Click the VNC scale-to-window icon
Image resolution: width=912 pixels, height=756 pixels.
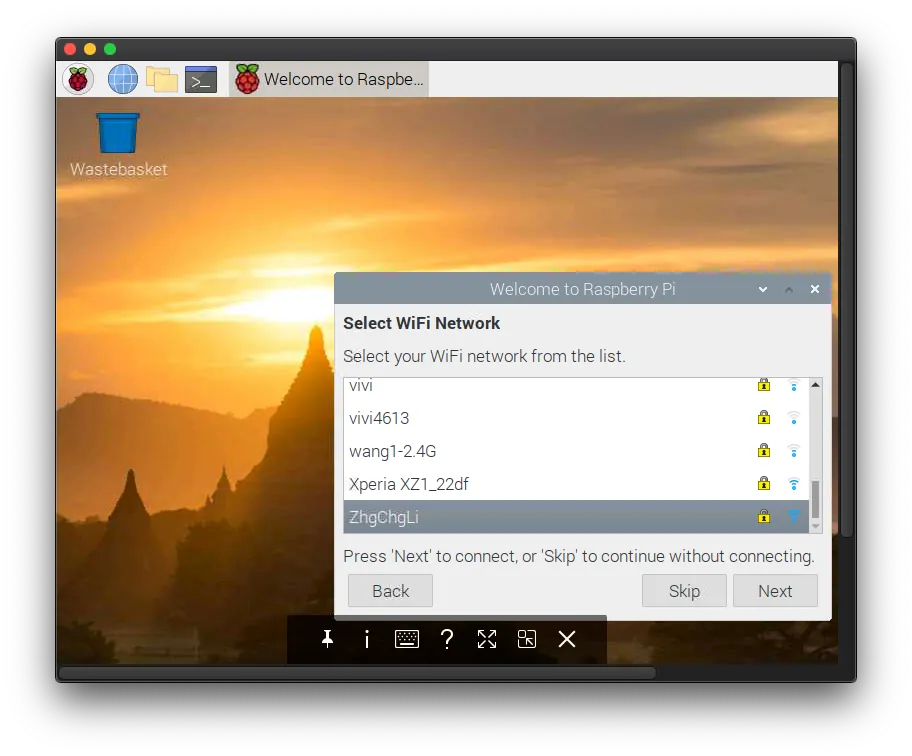[x=527, y=639]
